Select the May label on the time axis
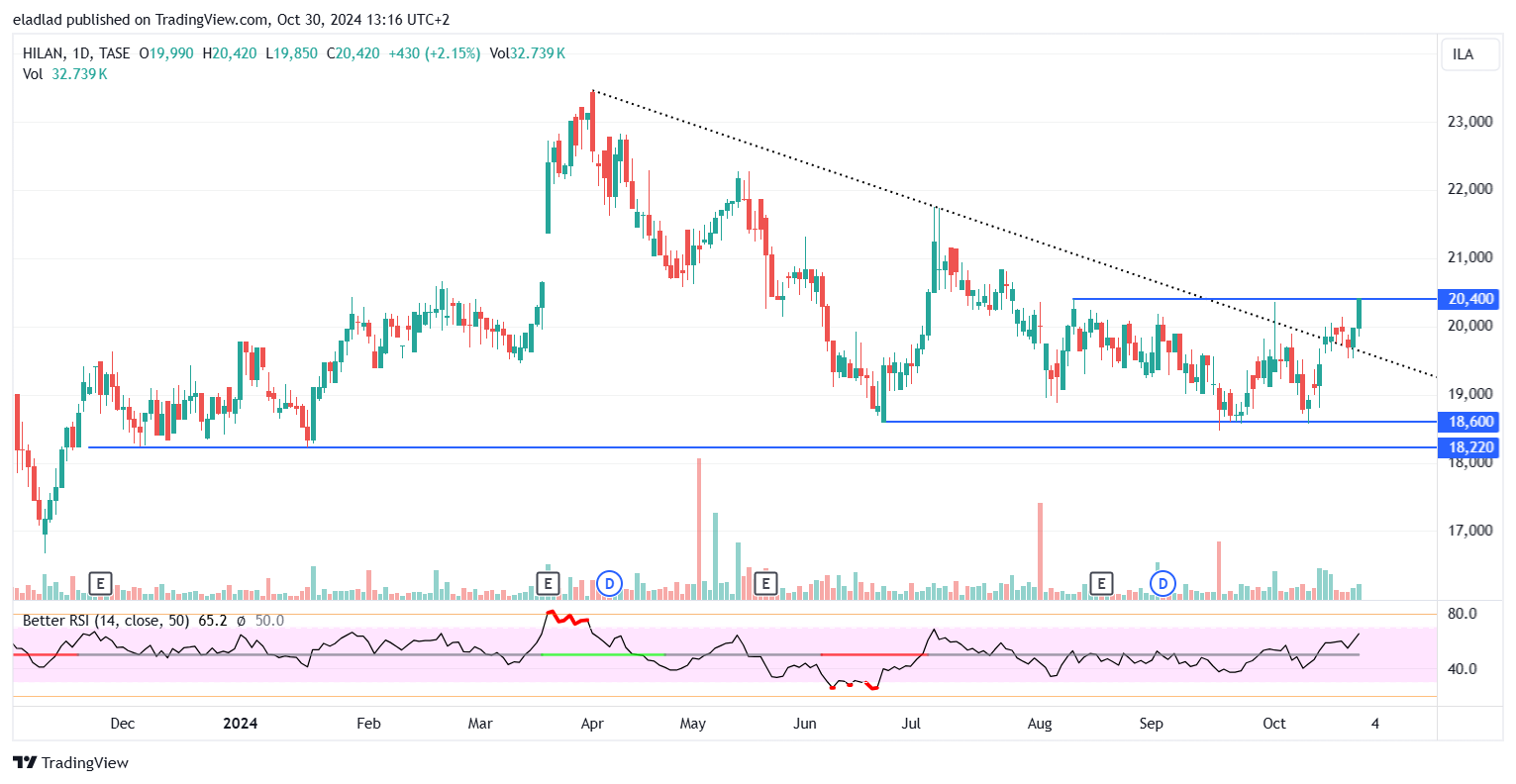 click(693, 724)
